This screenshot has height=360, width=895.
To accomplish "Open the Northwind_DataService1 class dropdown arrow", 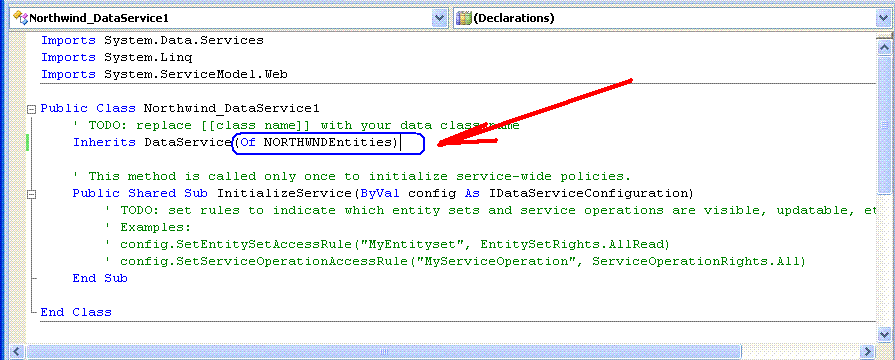I will [439, 18].
